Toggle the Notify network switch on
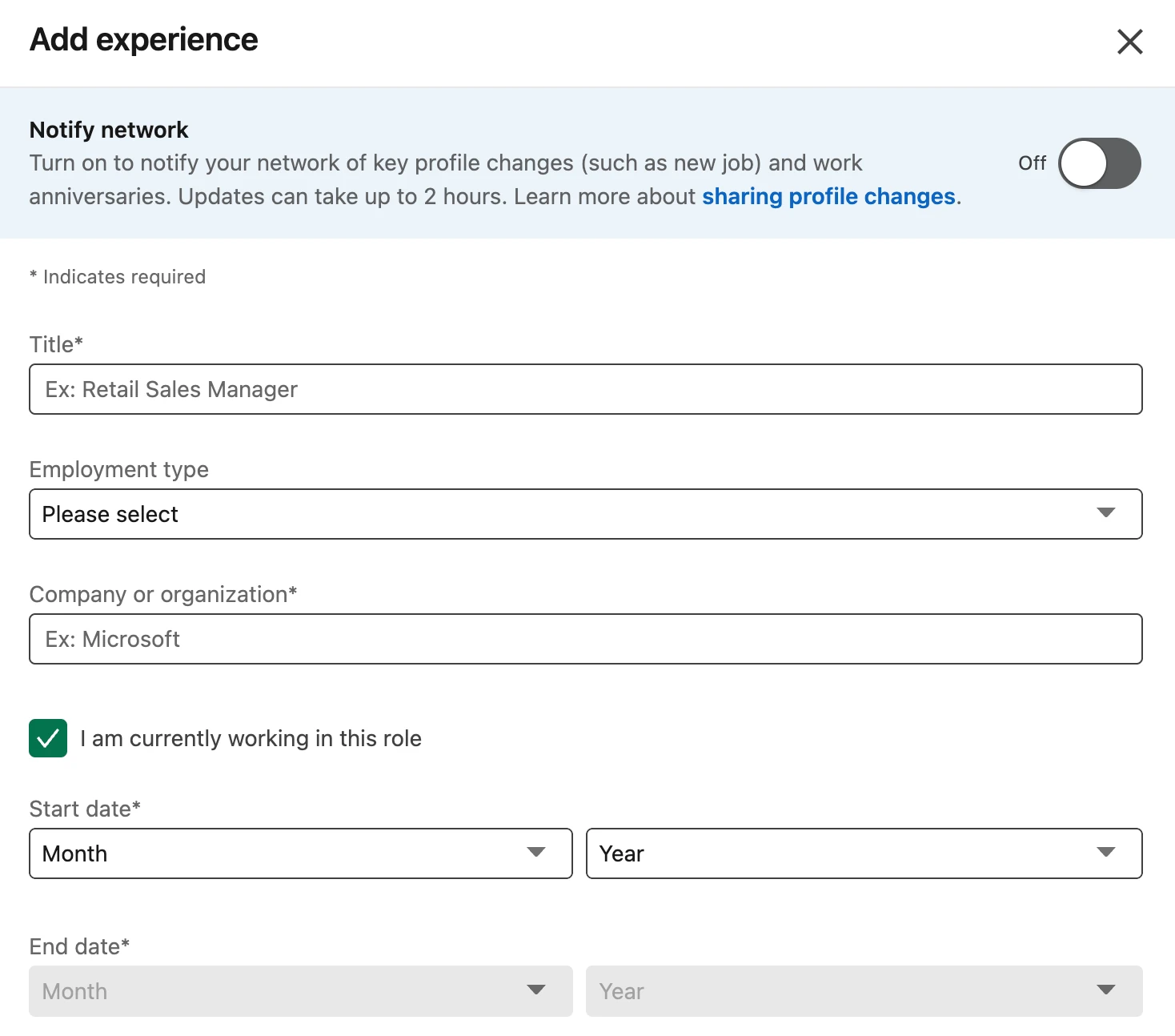Viewport: 1175px width, 1036px height. 1099,163
